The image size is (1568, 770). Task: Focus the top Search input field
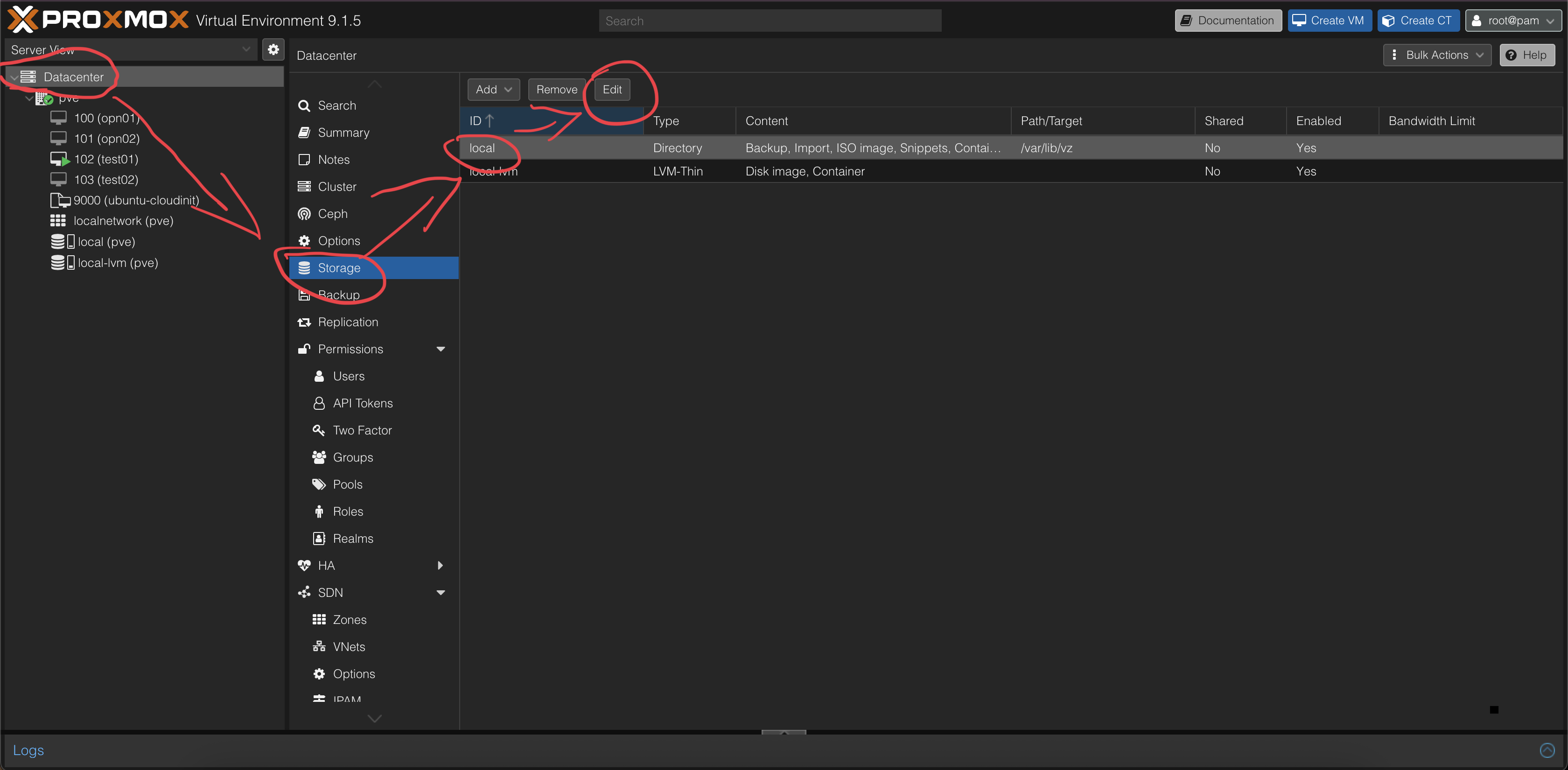pos(770,21)
